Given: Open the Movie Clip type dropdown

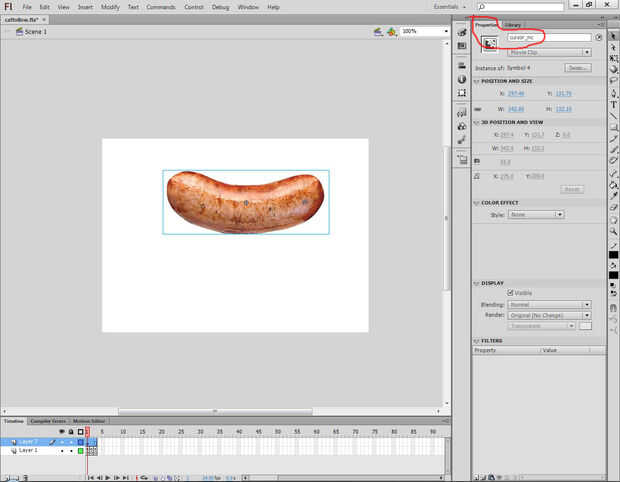Looking at the screenshot, I should click(x=549, y=52).
